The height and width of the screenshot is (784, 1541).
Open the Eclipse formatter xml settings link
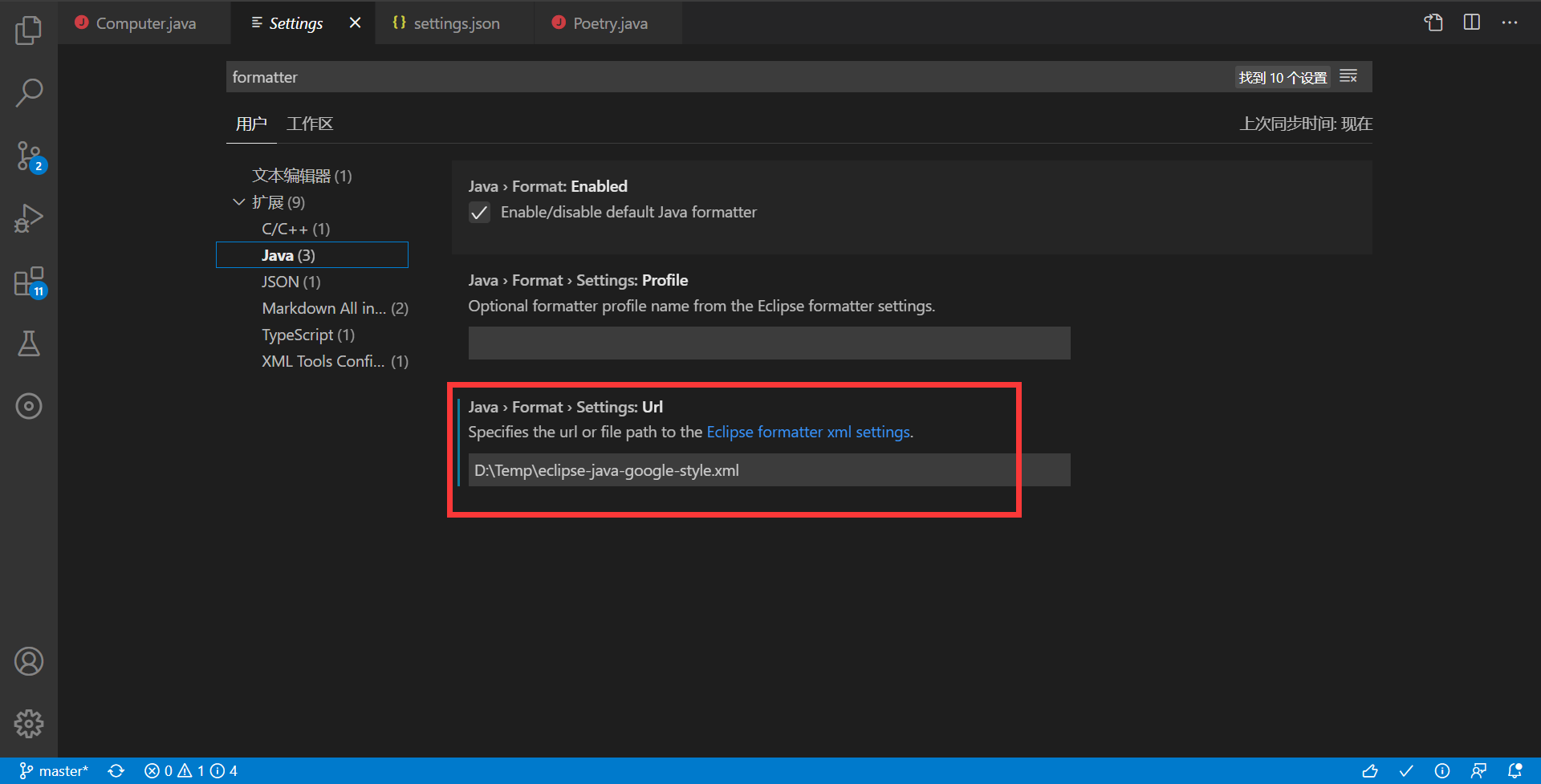coord(808,433)
